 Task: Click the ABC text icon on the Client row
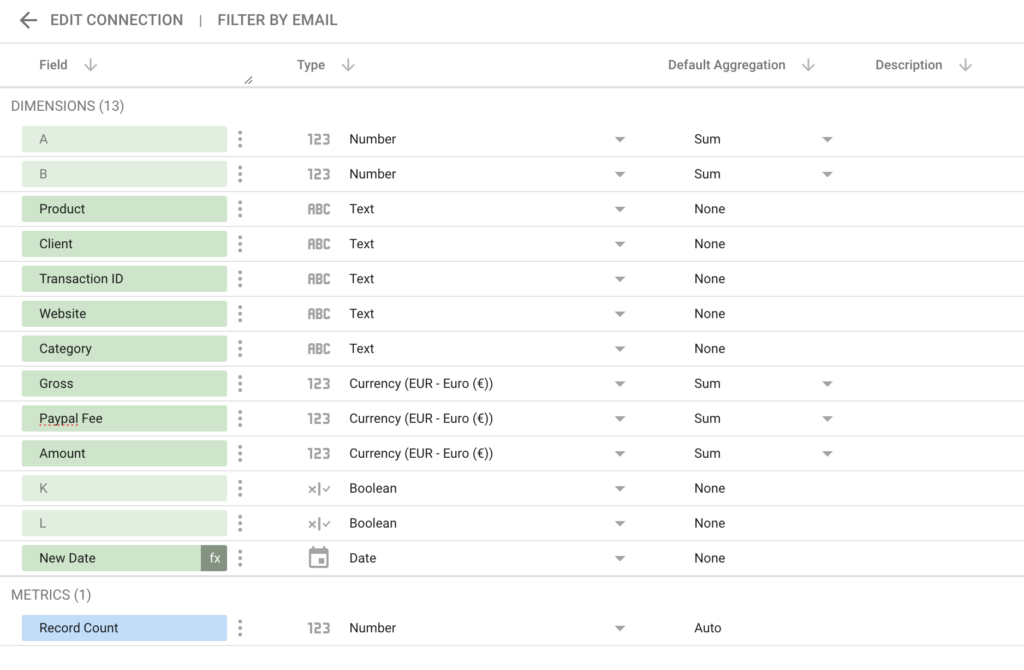pos(318,243)
